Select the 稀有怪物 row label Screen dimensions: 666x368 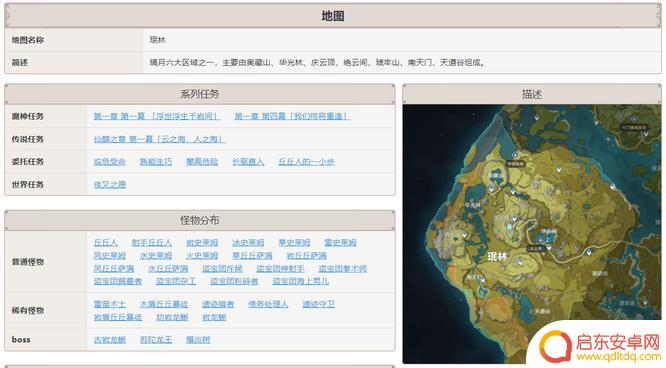pyautogui.click(x=28, y=310)
